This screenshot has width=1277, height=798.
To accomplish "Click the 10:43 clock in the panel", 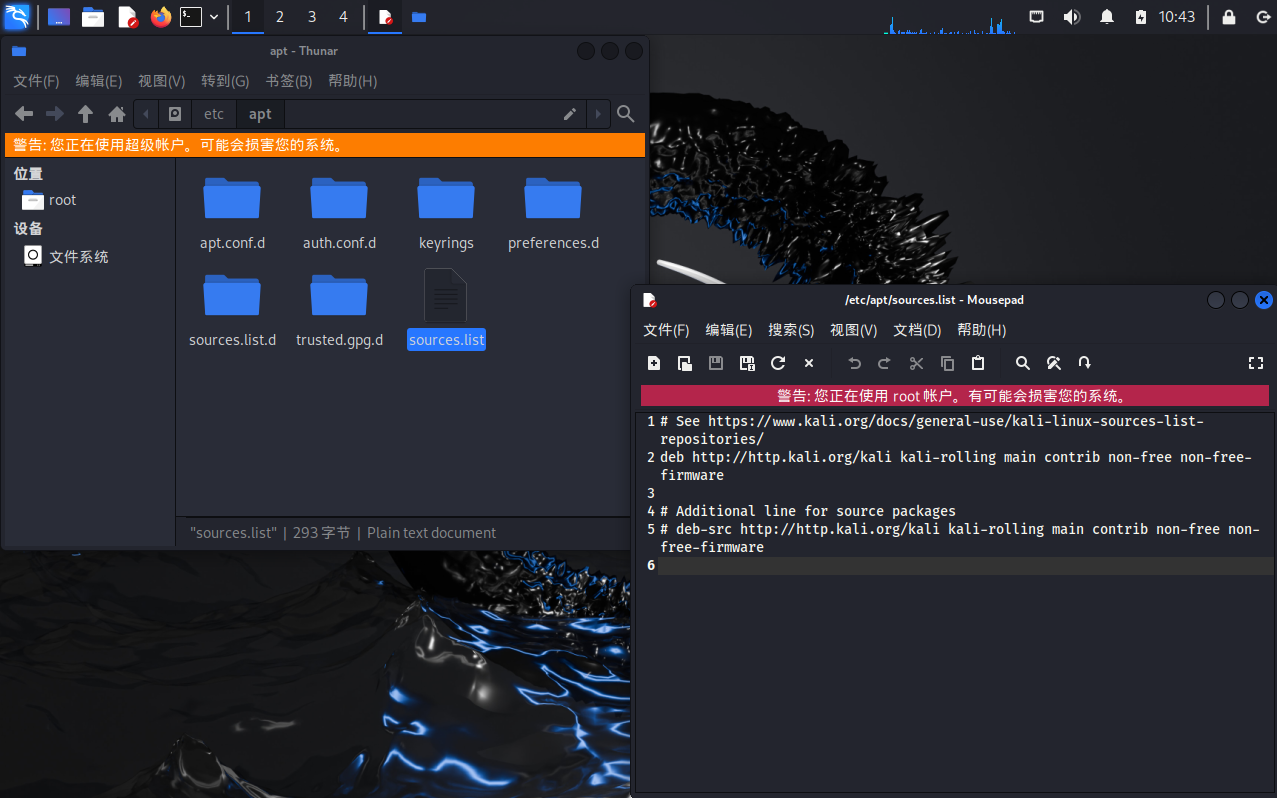I will coord(1177,17).
